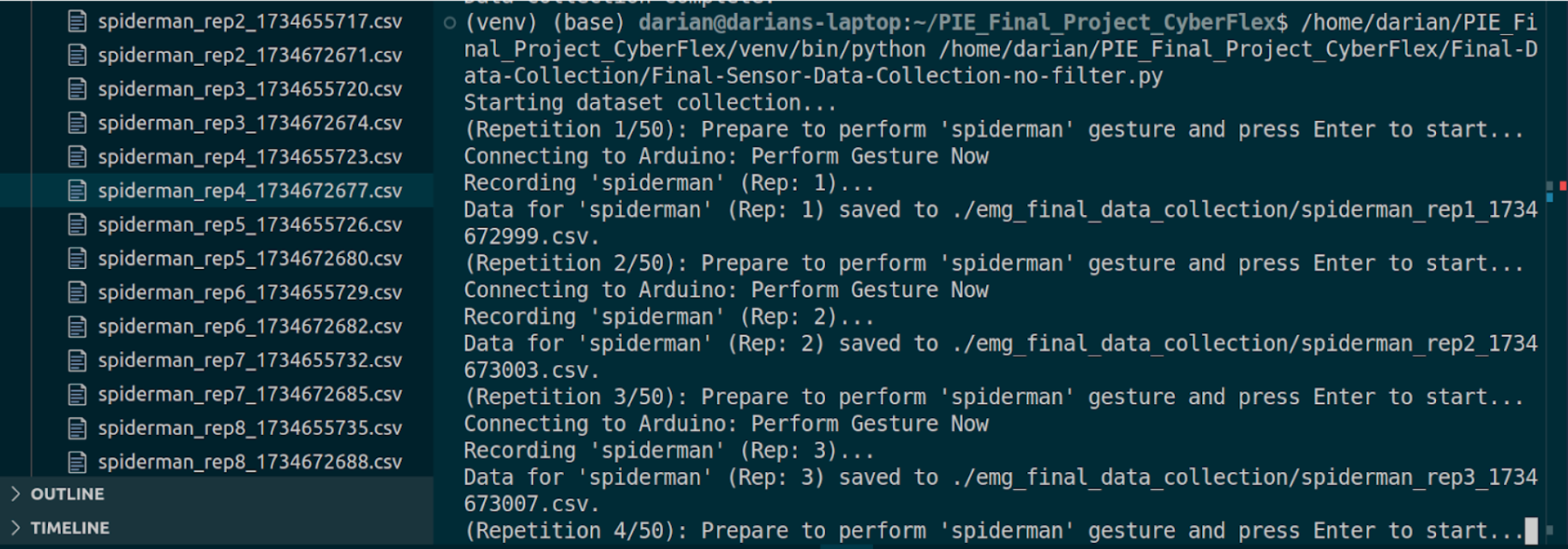Click file icon beside spiderman_rep5_1734655726.csv
The height and width of the screenshot is (549, 1568).
click(x=77, y=224)
